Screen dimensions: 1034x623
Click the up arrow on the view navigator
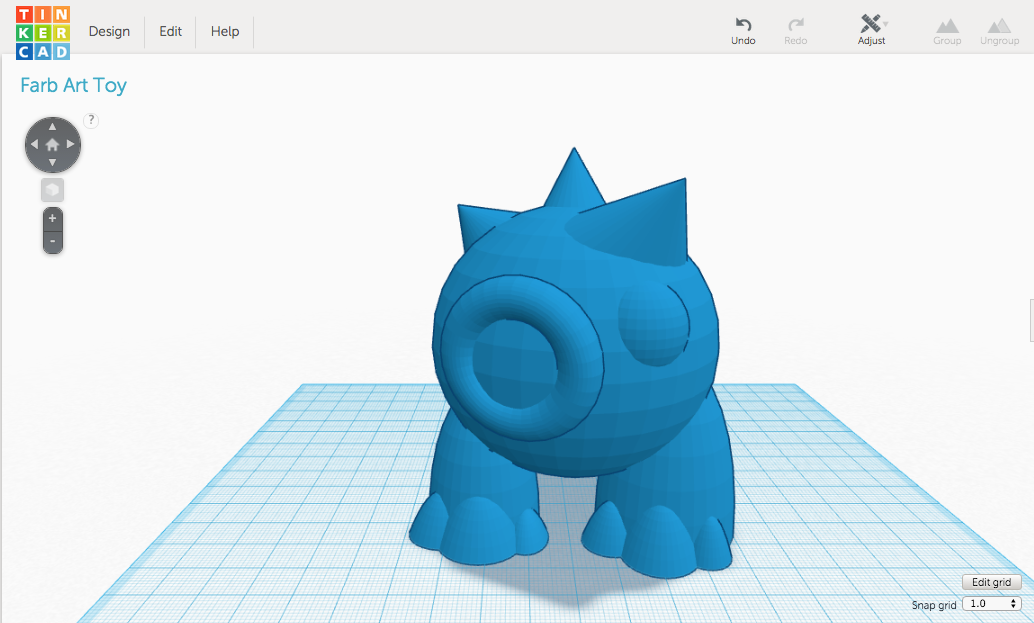[52, 127]
